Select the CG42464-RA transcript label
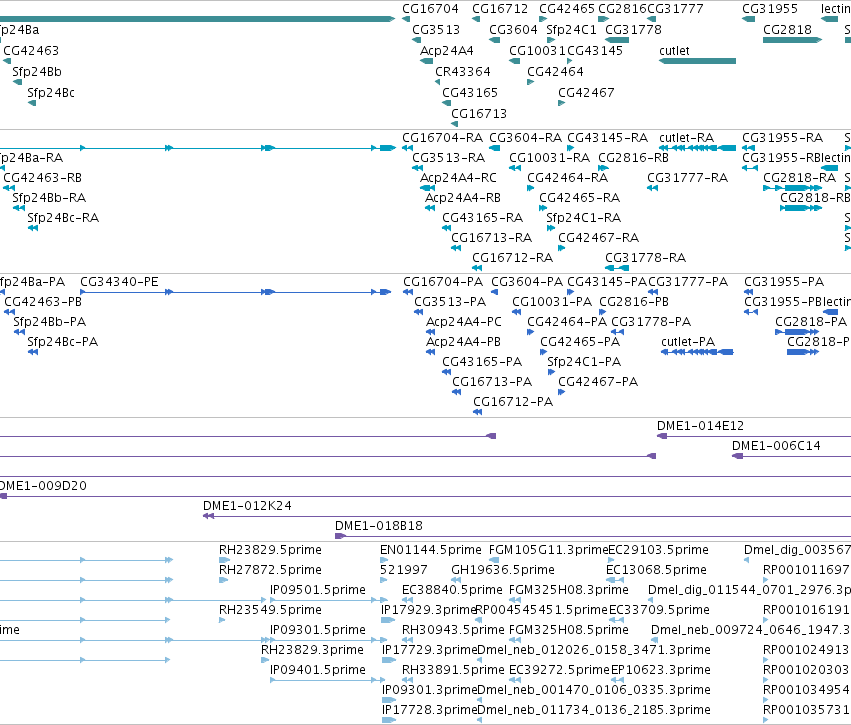 coord(567,178)
